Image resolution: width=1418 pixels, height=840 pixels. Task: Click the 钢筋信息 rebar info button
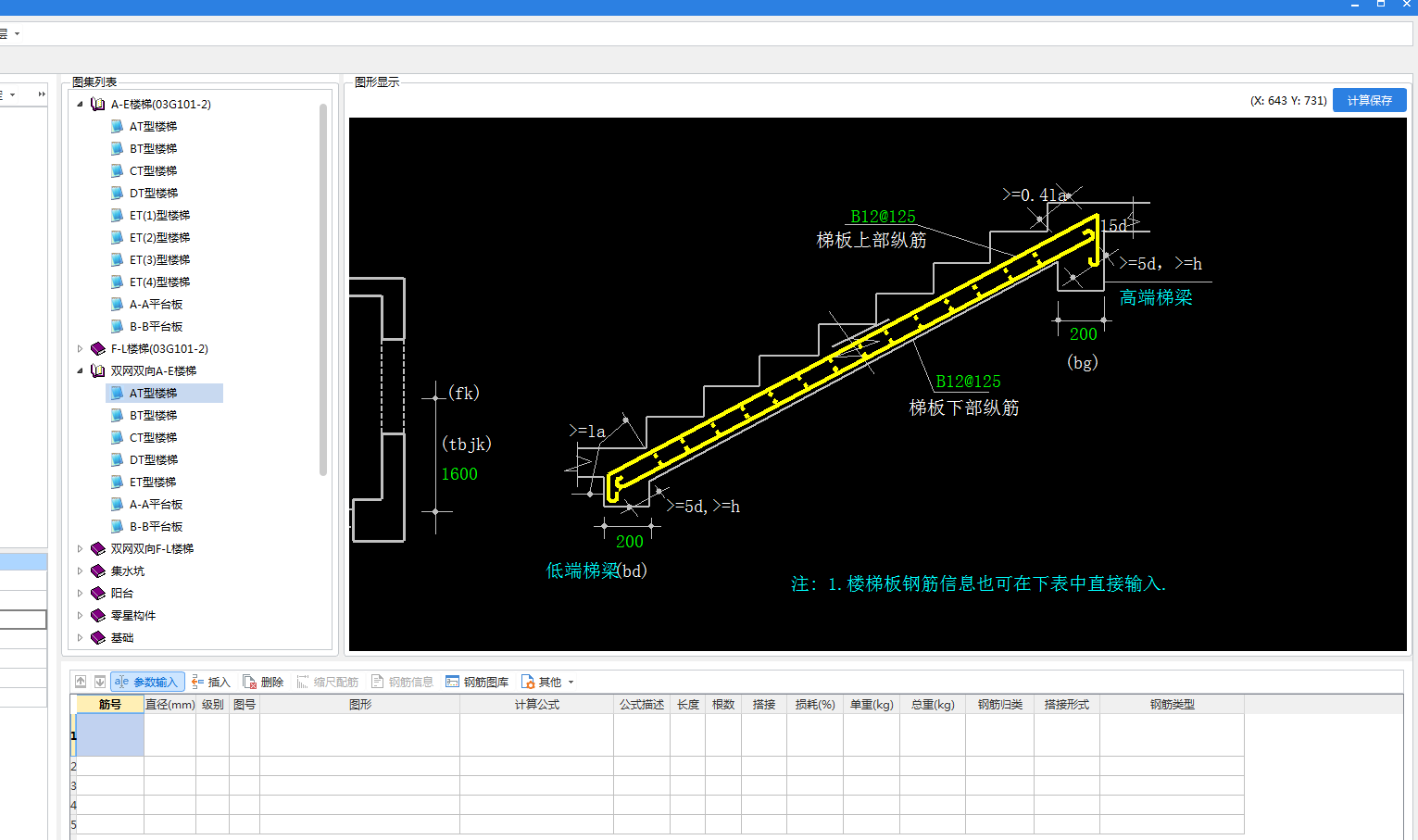pos(402,682)
